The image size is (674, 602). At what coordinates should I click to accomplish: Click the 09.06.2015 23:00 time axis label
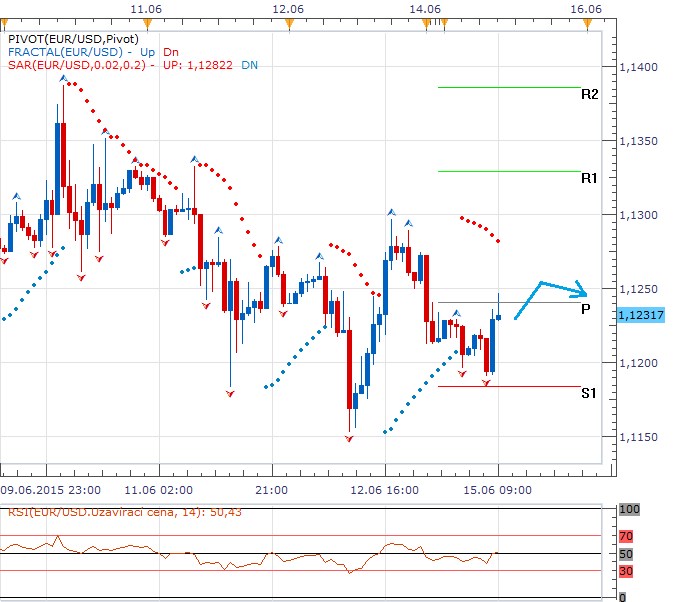(49, 491)
